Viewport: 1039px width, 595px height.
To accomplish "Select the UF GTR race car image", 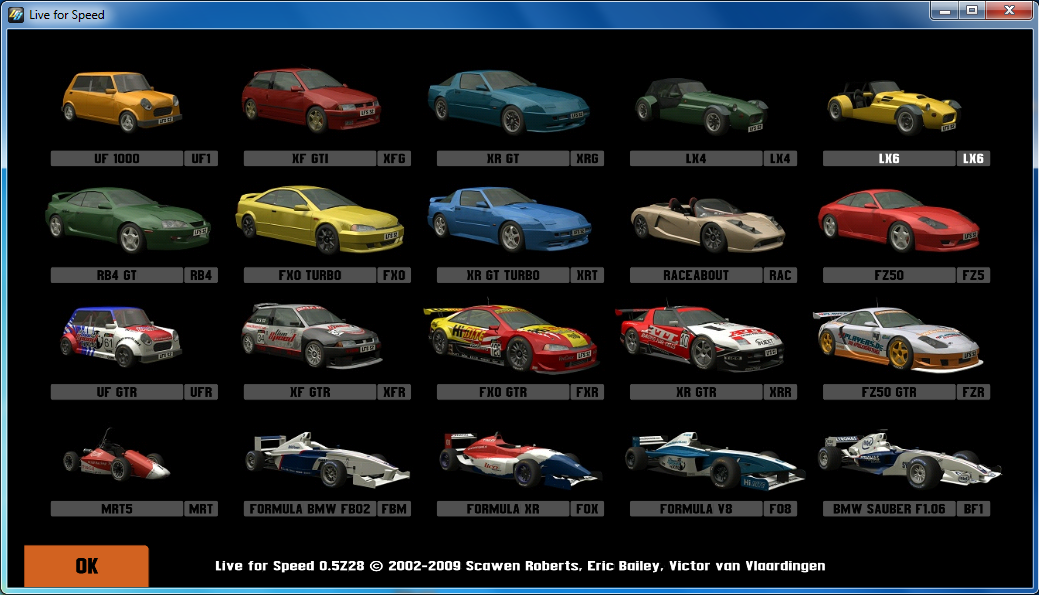I will (121, 337).
